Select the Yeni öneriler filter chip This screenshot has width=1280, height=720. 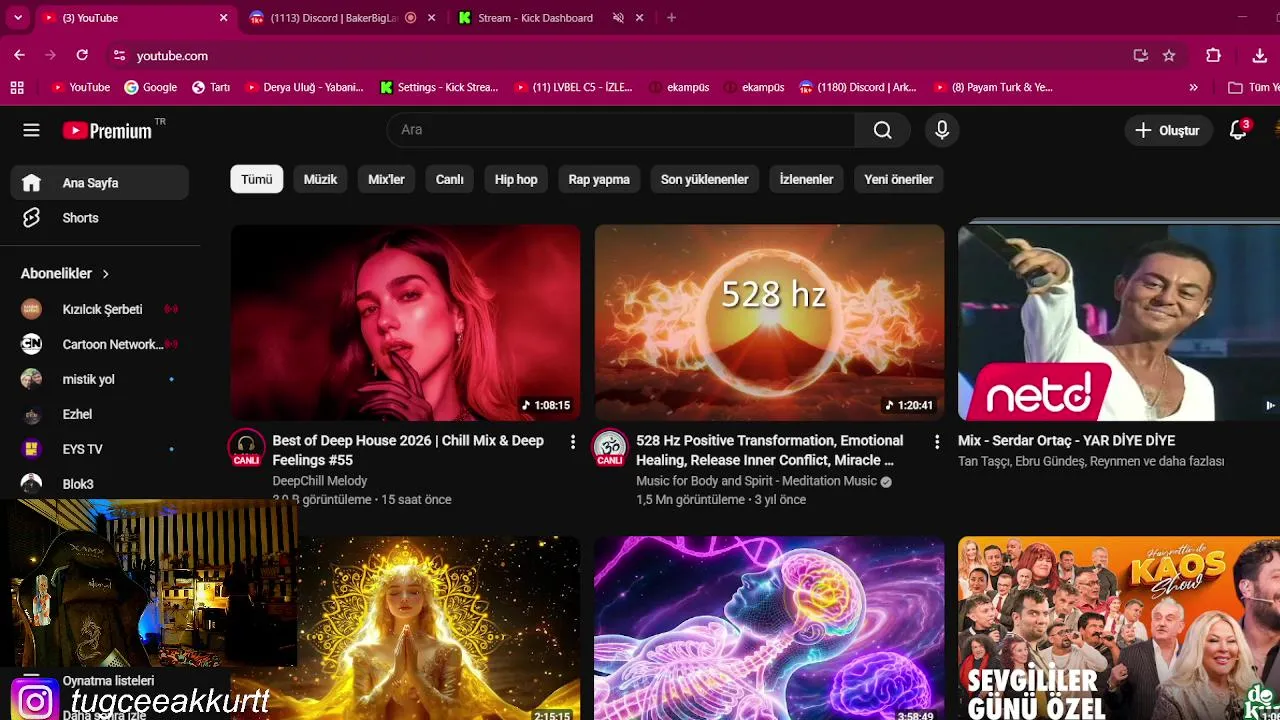pos(898,179)
